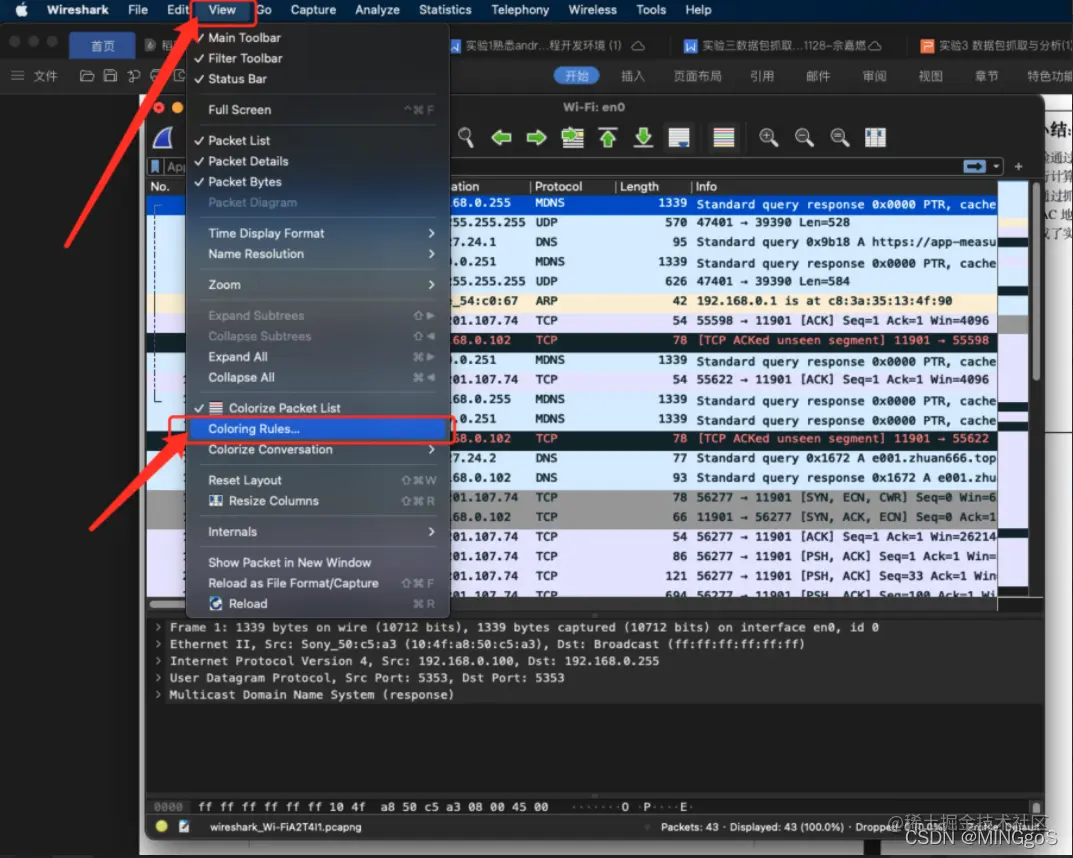Open the Analyze menu
Viewport: 1073px width, 858px height.
pyautogui.click(x=377, y=10)
